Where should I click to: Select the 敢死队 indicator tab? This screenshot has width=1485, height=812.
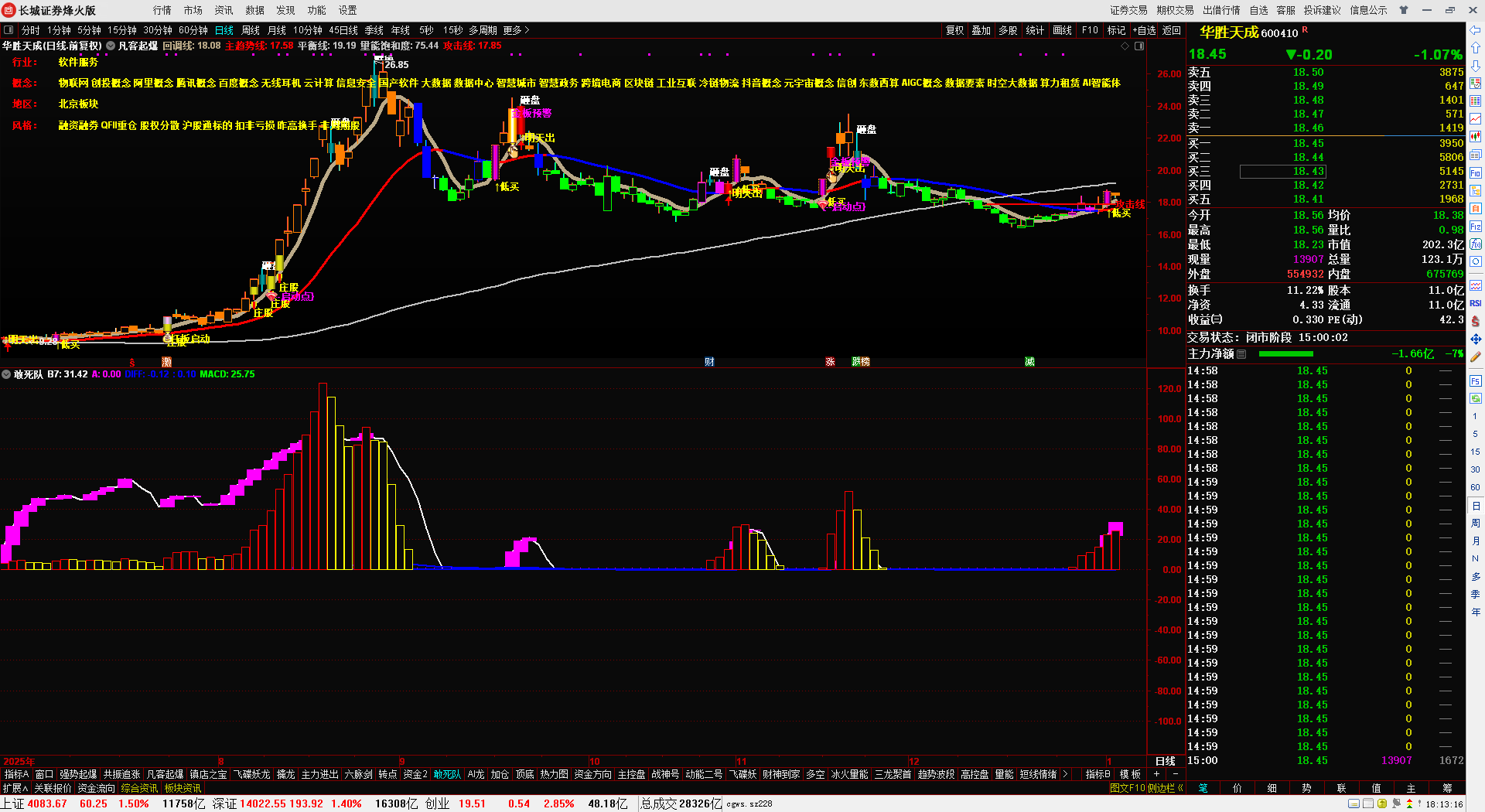tap(447, 774)
